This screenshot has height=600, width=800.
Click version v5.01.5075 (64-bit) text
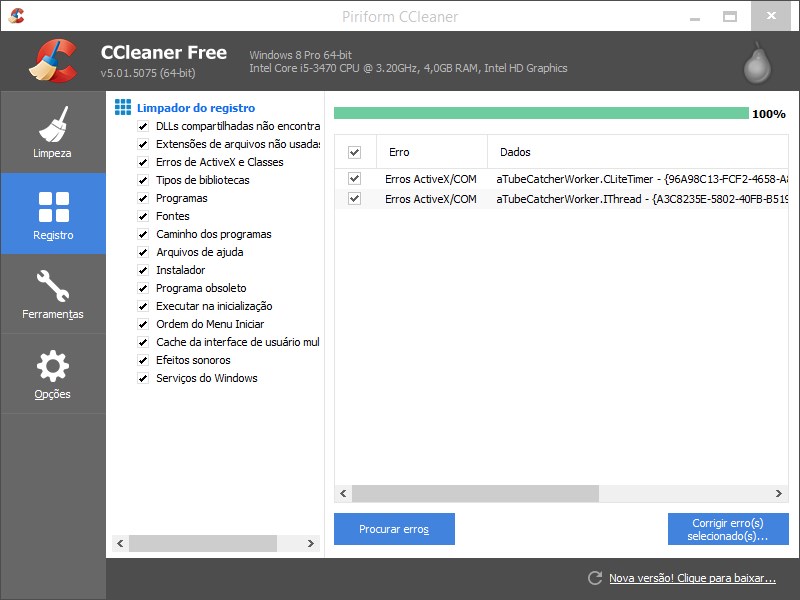[148, 73]
